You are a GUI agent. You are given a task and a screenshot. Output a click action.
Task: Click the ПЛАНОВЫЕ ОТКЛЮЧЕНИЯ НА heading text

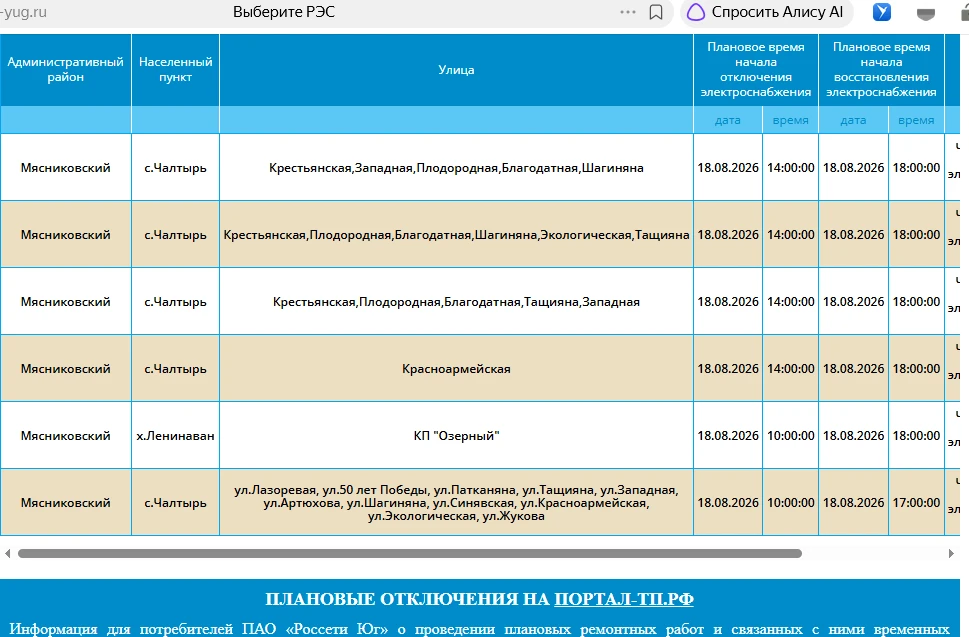(407, 599)
